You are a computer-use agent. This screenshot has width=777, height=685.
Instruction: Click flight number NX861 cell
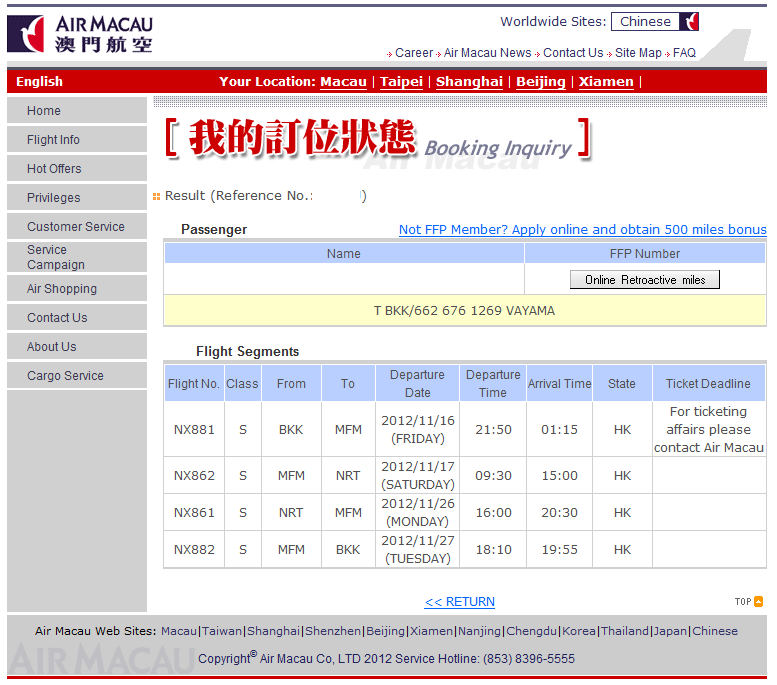click(194, 512)
